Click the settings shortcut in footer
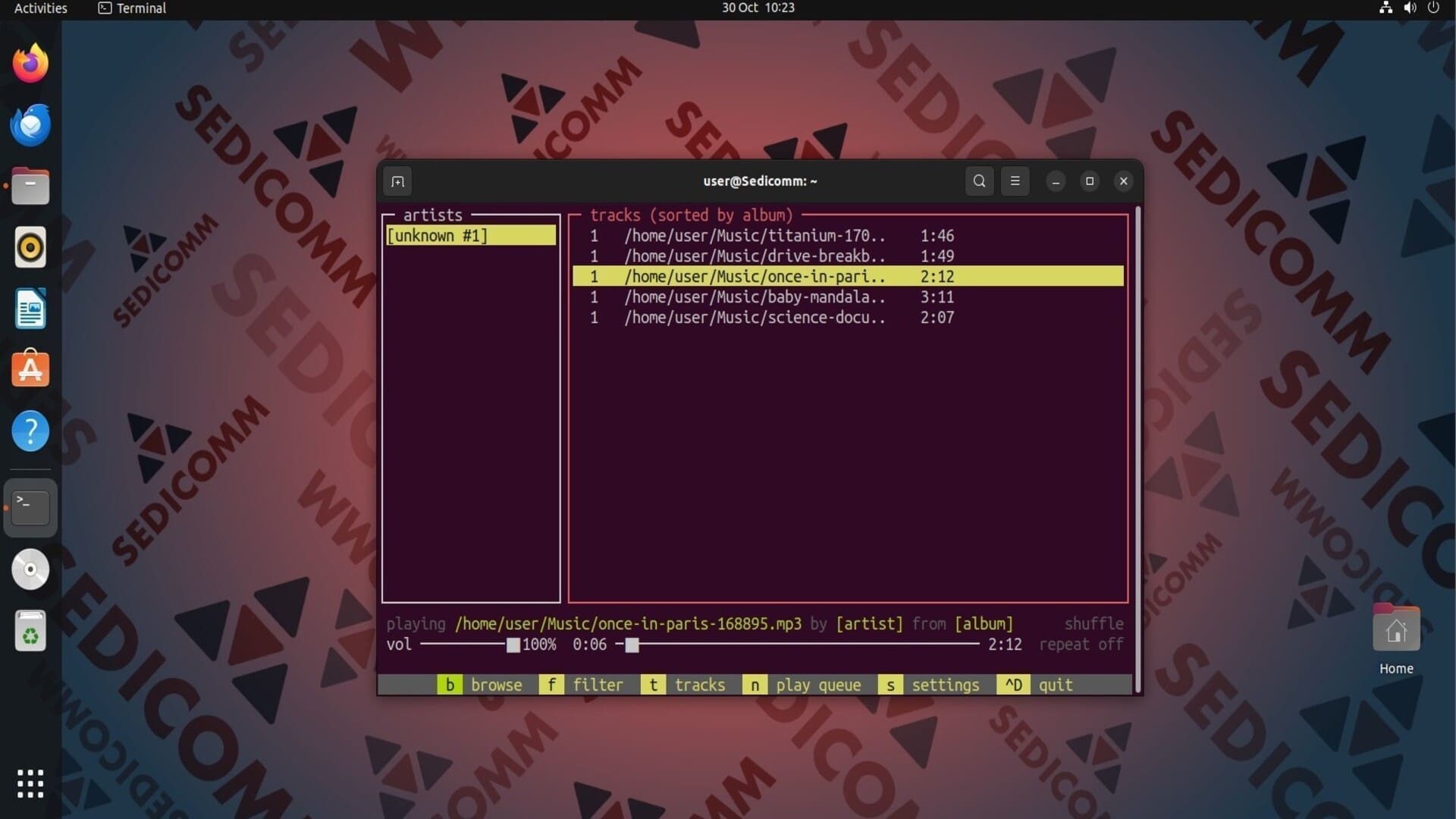This screenshot has height=819, width=1456. [929, 685]
